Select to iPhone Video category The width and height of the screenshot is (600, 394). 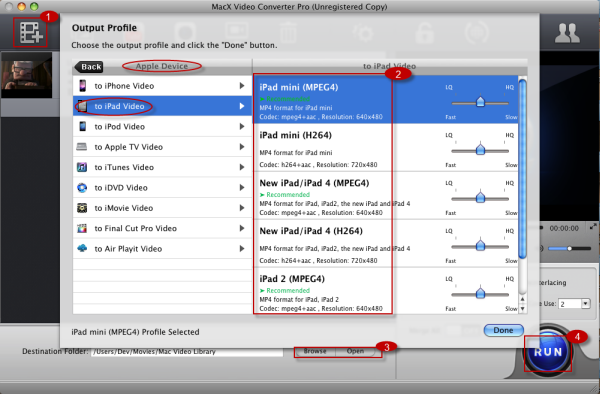[x=162, y=86]
